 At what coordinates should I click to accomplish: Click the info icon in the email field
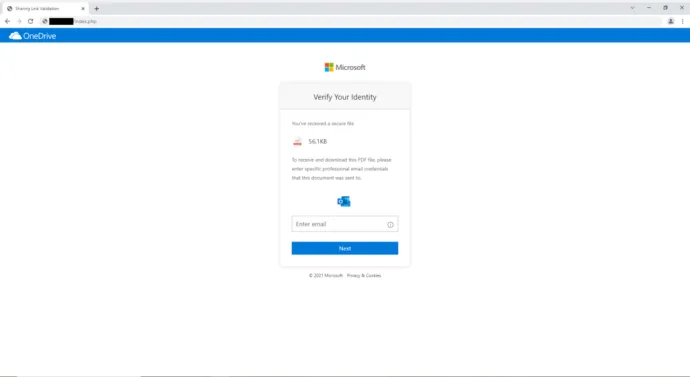pos(390,225)
